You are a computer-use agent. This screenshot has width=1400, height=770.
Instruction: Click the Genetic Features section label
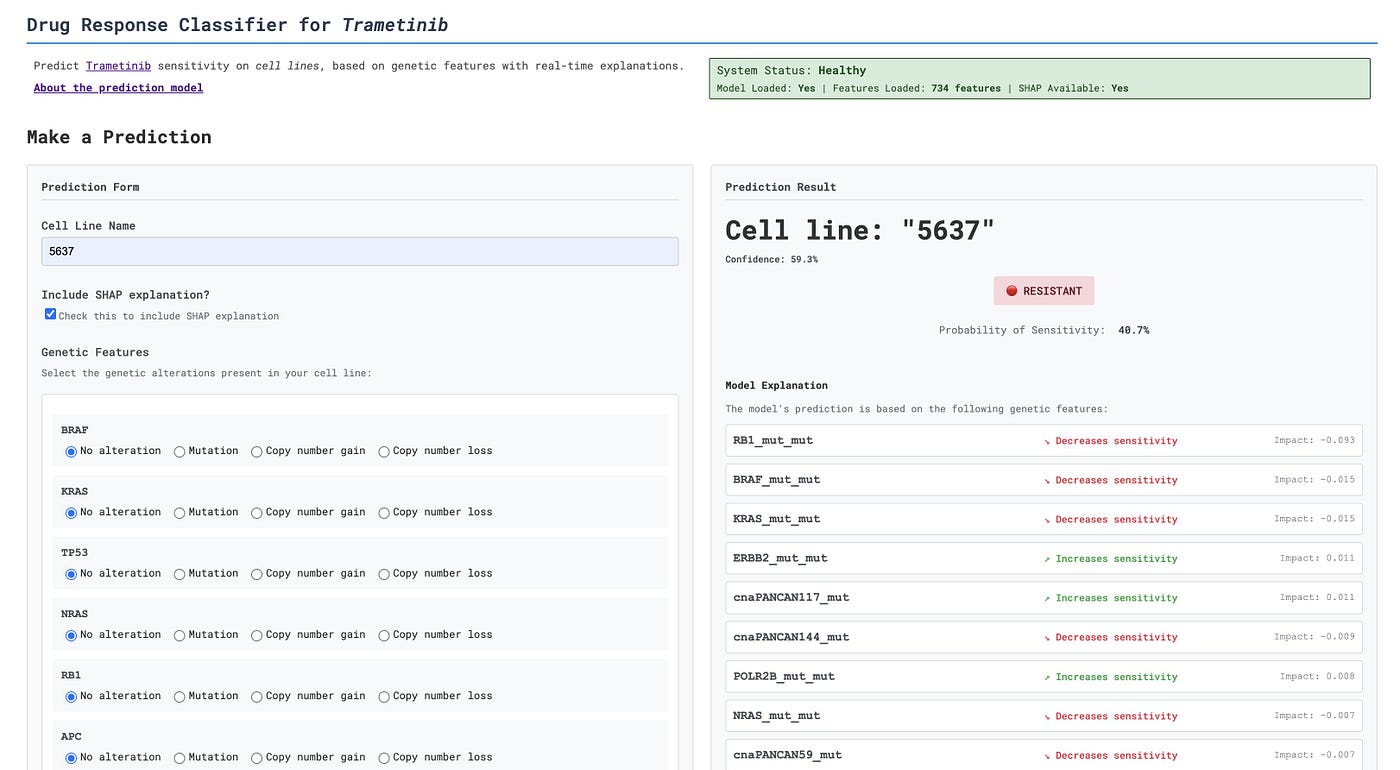click(x=95, y=352)
